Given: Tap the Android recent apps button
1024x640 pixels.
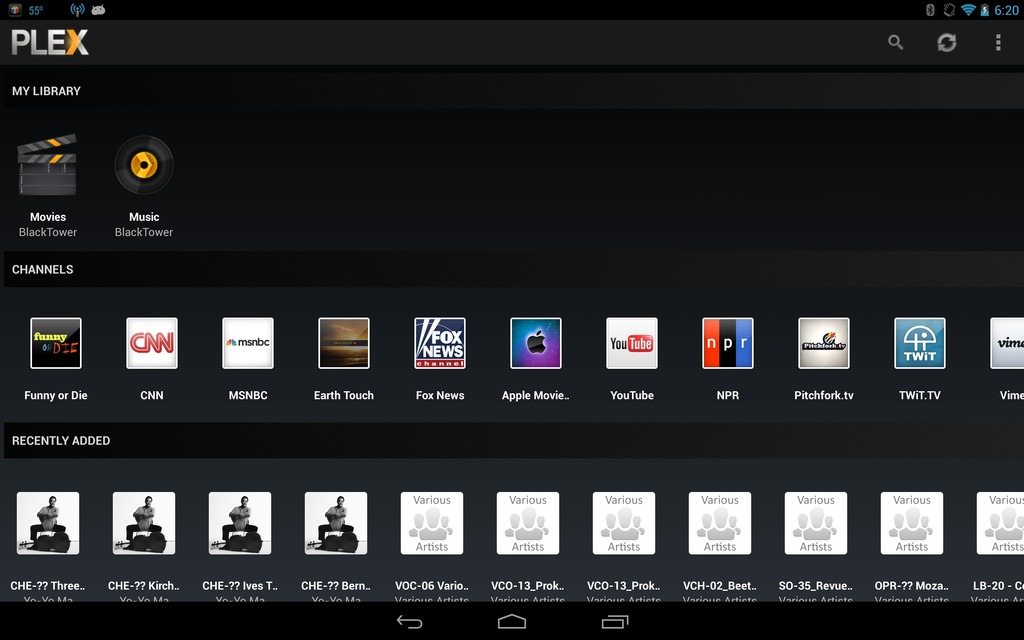Looking at the screenshot, I should pos(615,622).
